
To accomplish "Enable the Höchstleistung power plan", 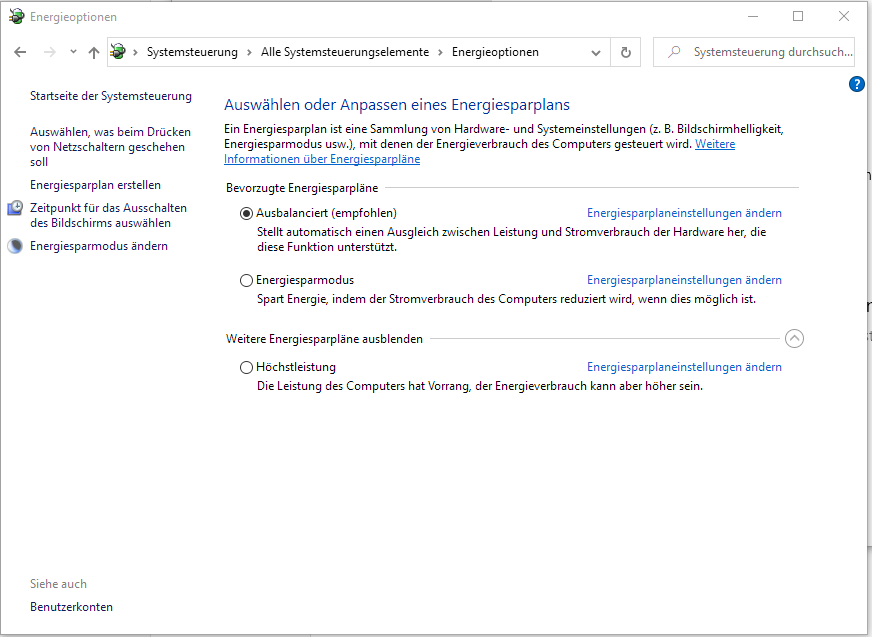I will click(245, 367).
